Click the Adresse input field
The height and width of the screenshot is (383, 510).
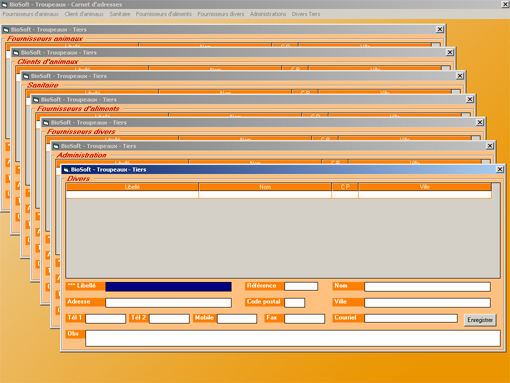pyautogui.click(x=168, y=303)
